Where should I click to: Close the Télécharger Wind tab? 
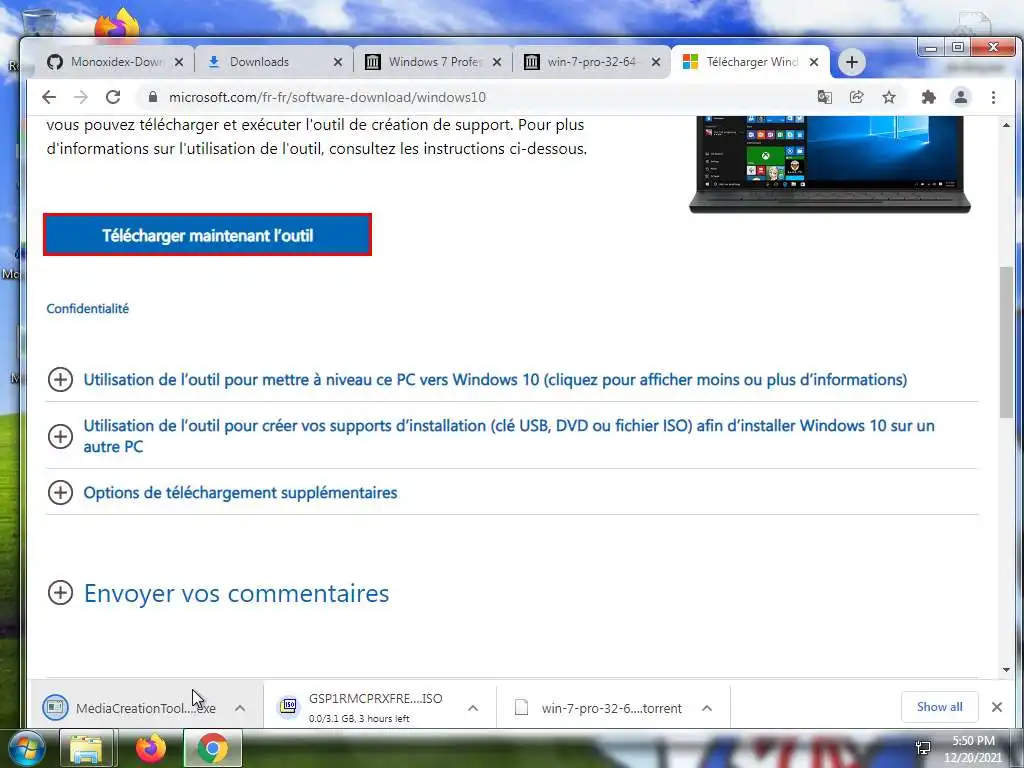pyautogui.click(x=814, y=62)
